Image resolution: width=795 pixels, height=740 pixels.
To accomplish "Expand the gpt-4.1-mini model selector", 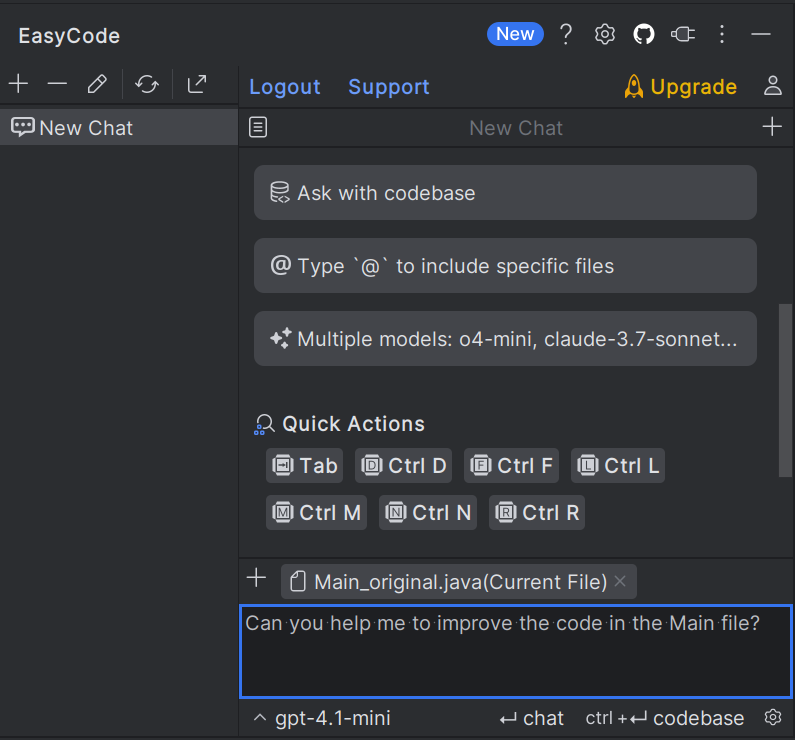I will [x=322, y=718].
